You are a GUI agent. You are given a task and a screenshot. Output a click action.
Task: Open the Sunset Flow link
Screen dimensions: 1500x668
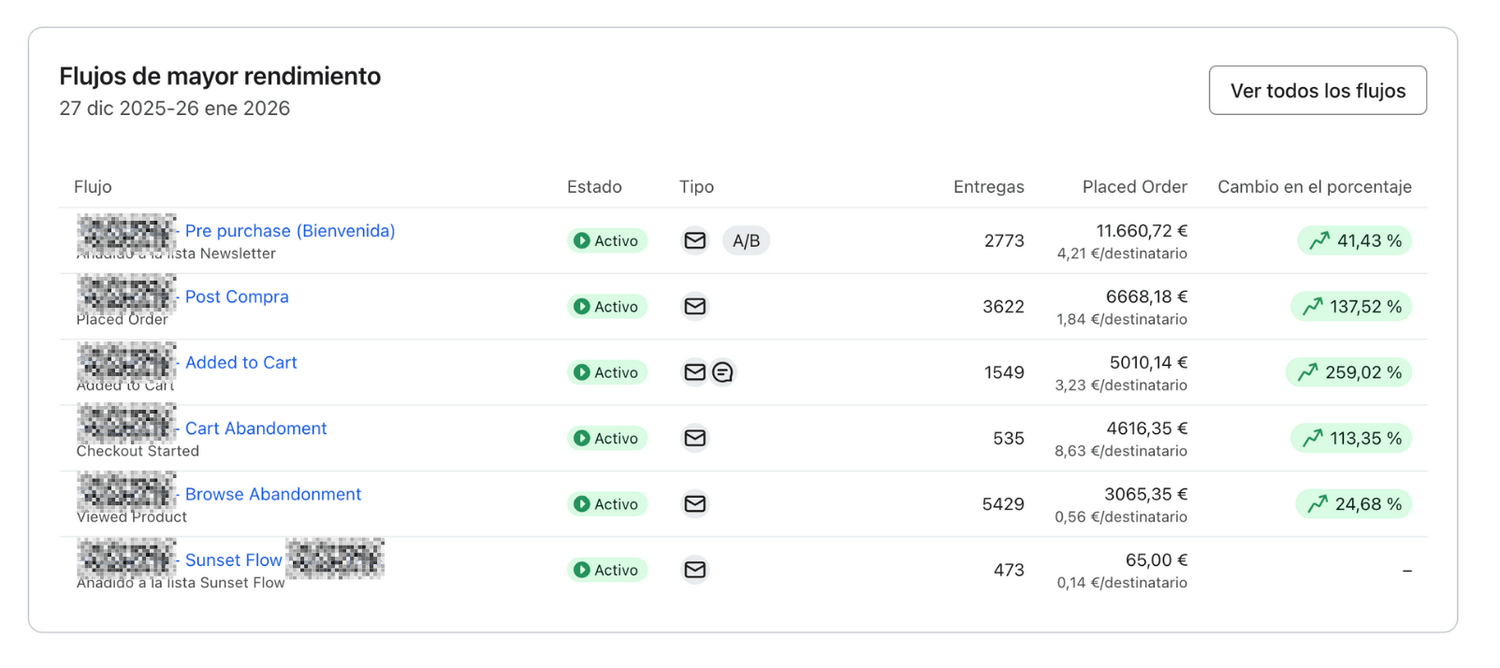233,561
